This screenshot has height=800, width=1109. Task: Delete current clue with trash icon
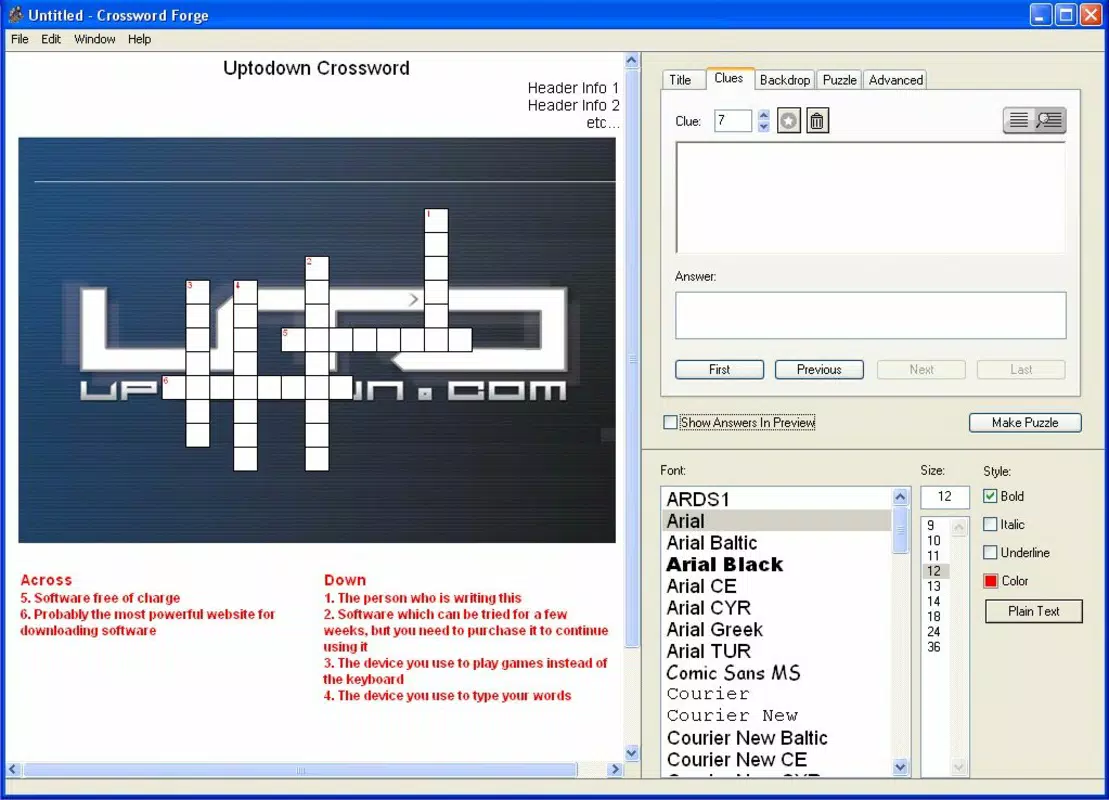pyautogui.click(x=817, y=121)
